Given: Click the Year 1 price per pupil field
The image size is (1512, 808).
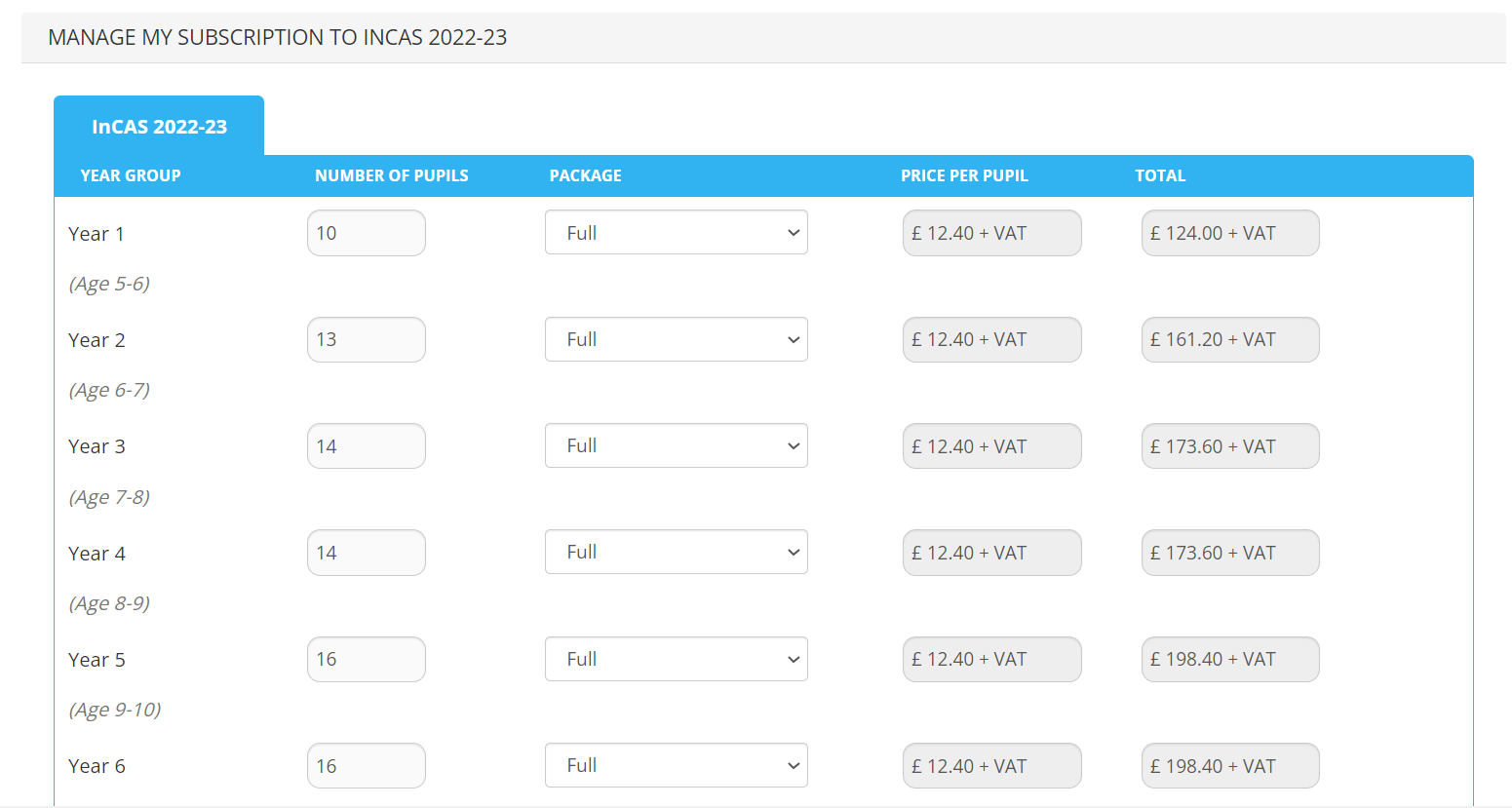Looking at the screenshot, I should click(992, 233).
